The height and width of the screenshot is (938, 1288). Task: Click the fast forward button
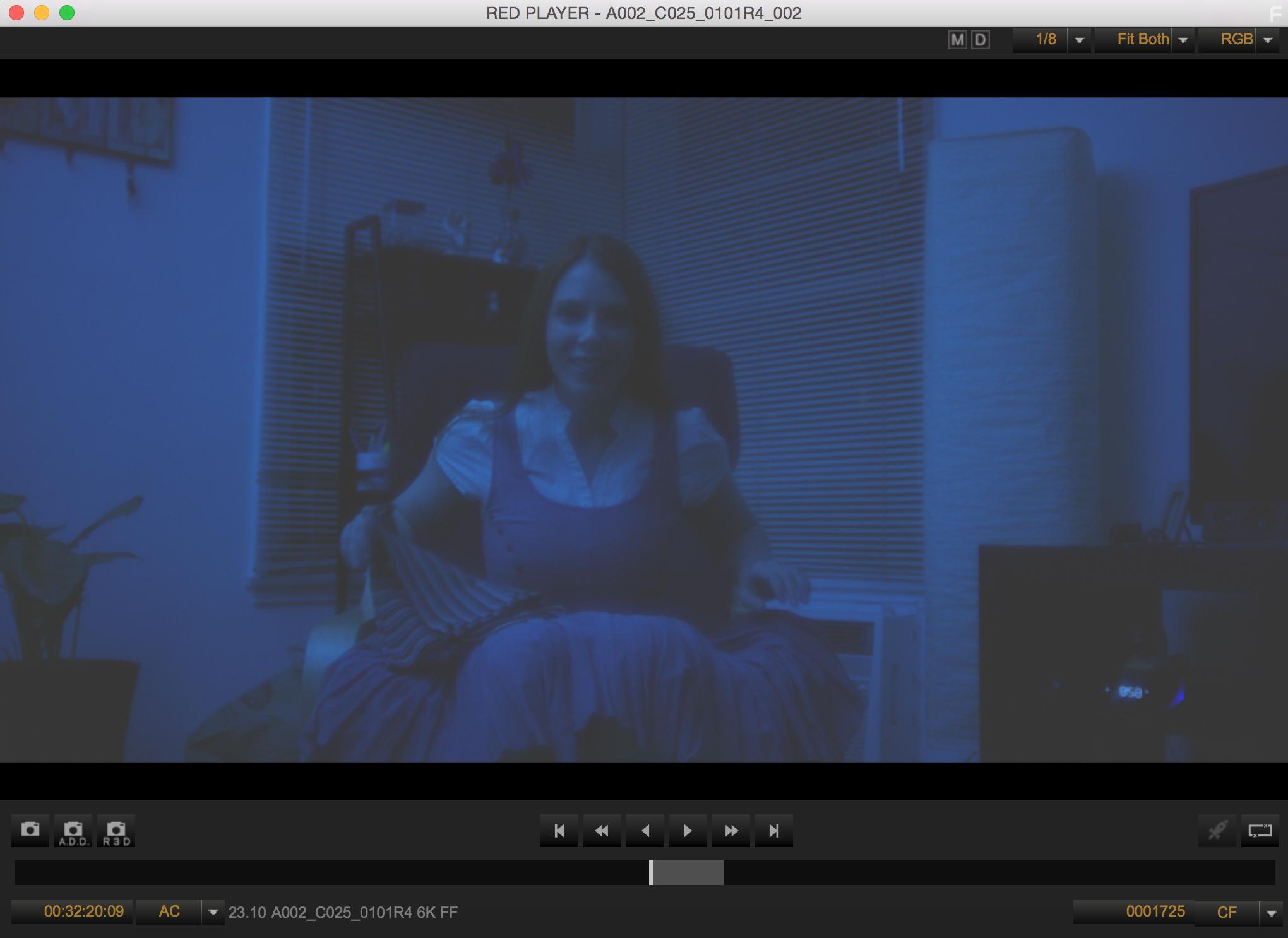731,831
